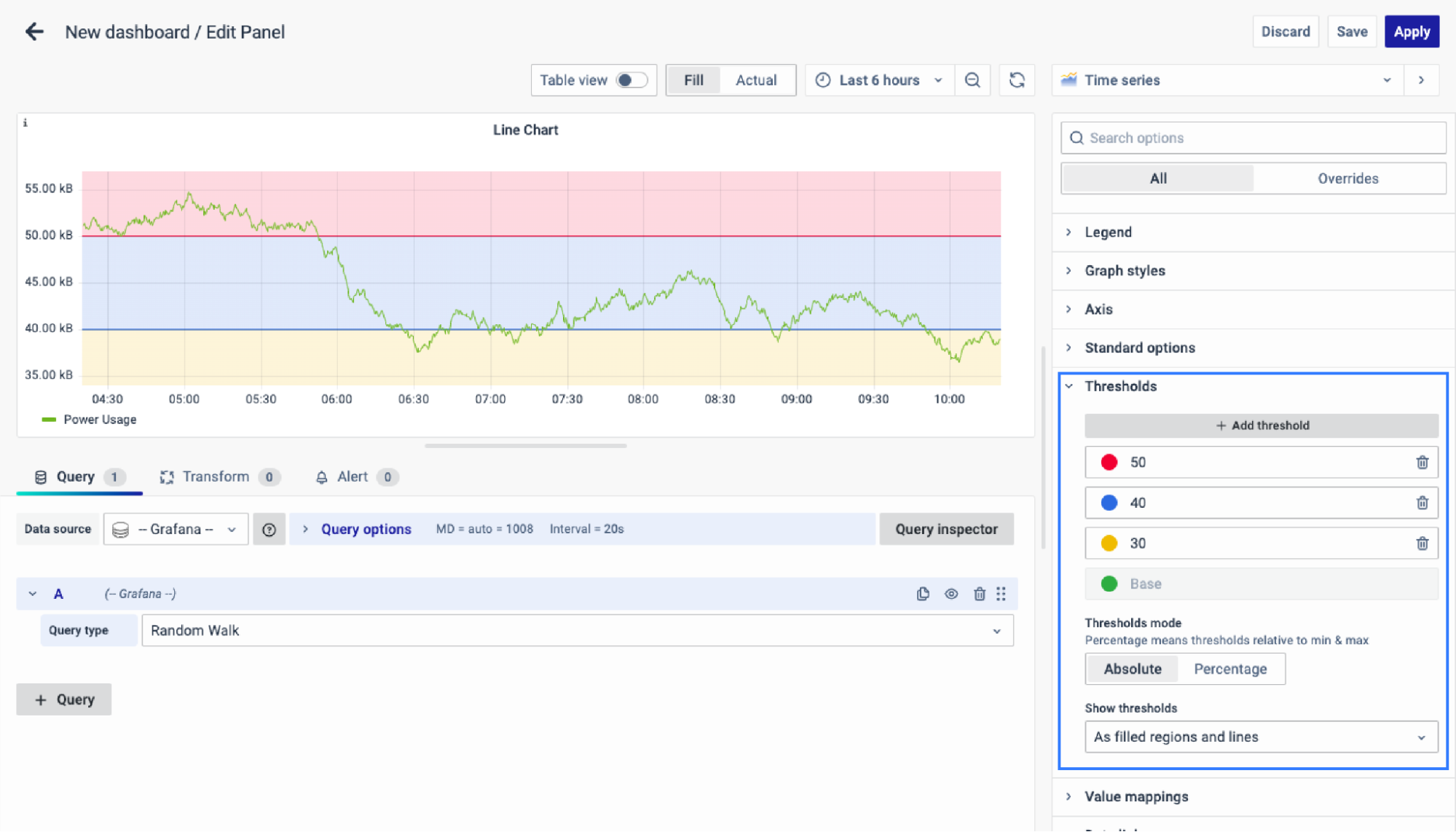
Task: Switch to the Overrides tab
Action: pos(1347,178)
